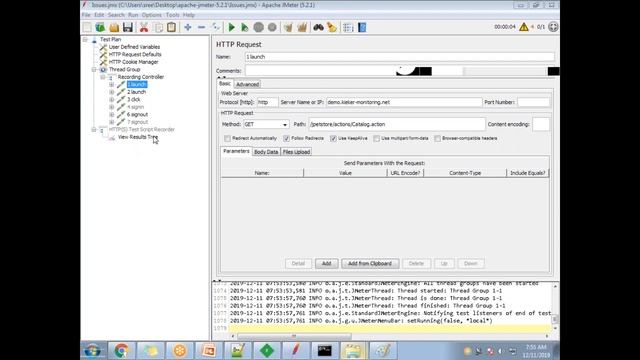This screenshot has height=360, width=640.
Task: Collapse the Thread Group node
Action: [94, 70]
